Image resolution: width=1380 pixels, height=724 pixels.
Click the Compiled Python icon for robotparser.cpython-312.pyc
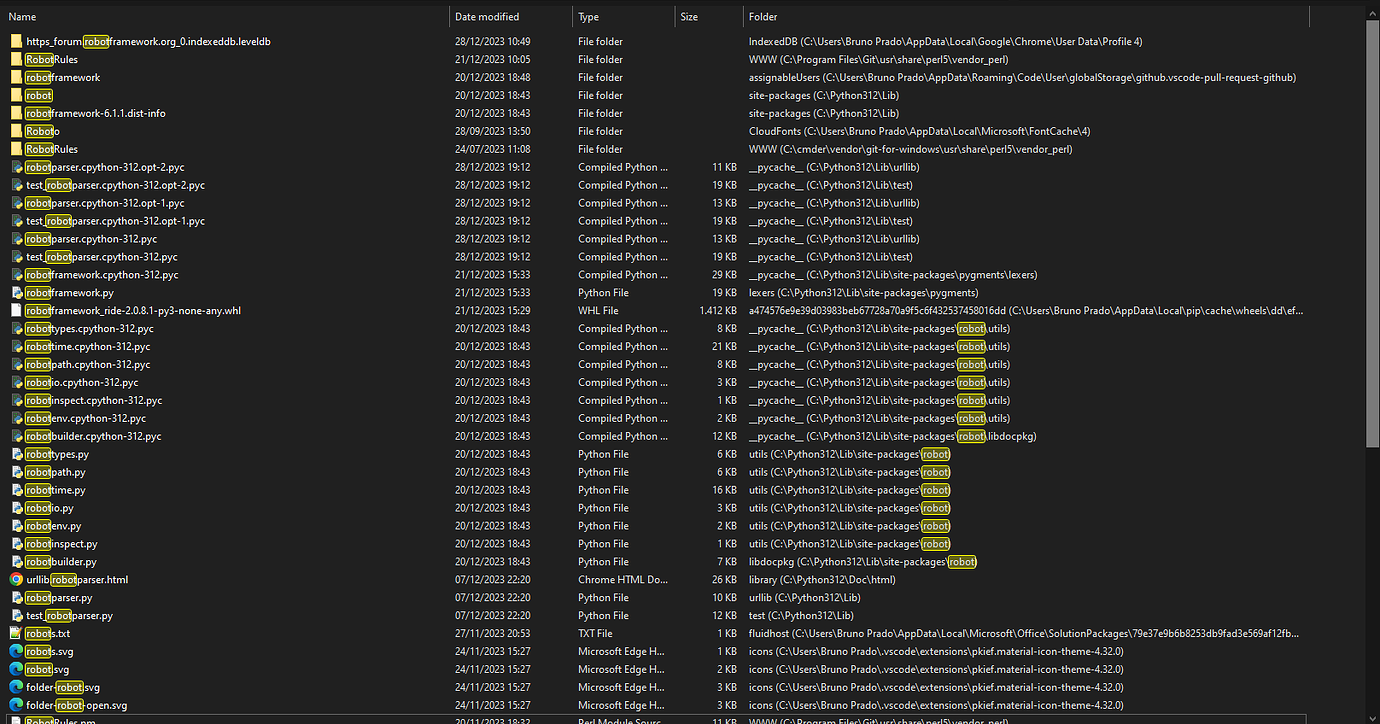click(15, 239)
